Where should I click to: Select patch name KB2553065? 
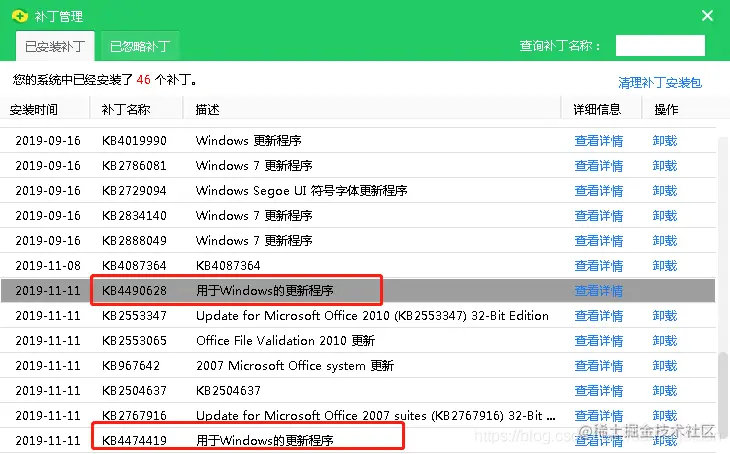[x=134, y=341]
